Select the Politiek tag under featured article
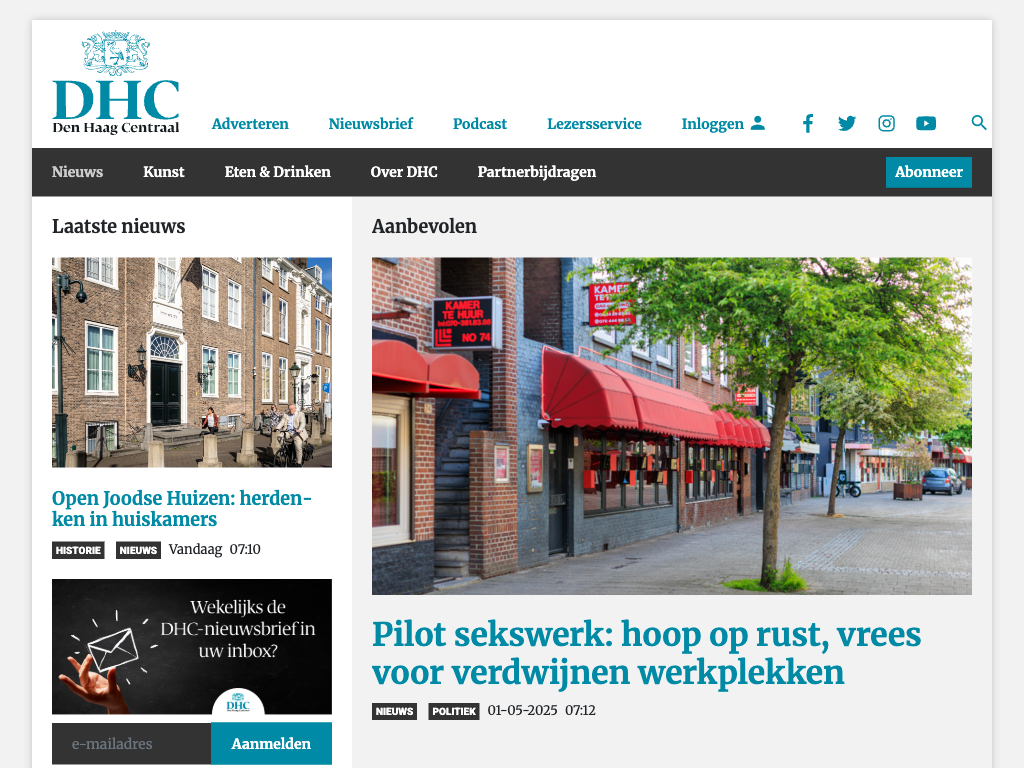The height and width of the screenshot is (768, 1024). click(454, 712)
